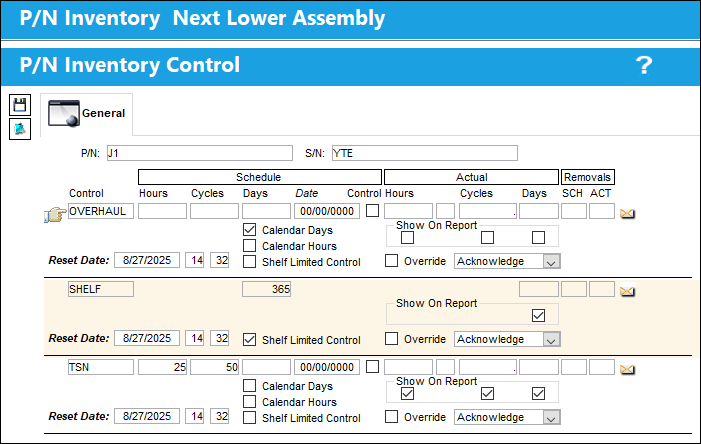Check Calendar Hours under OVERHAUL

click(x=249, y=245)
